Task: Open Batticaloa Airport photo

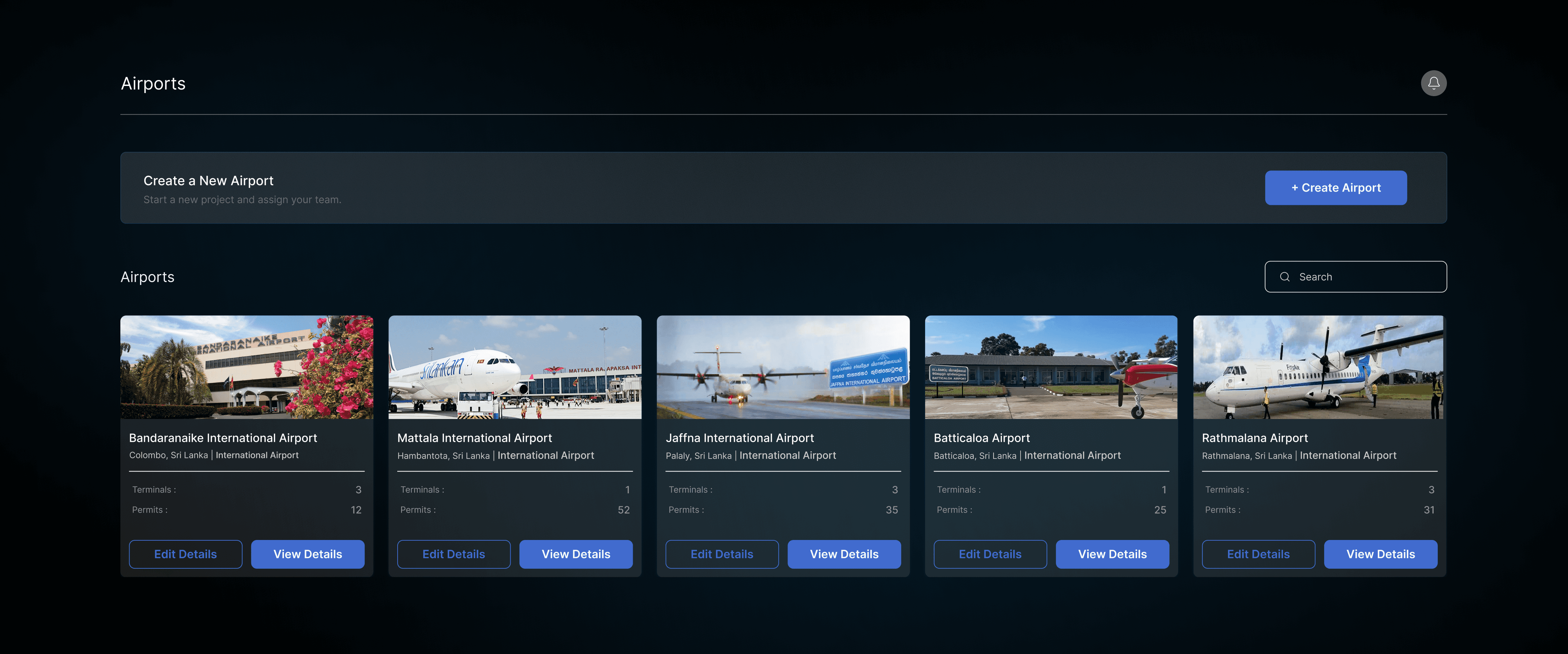Action: 1051,367
